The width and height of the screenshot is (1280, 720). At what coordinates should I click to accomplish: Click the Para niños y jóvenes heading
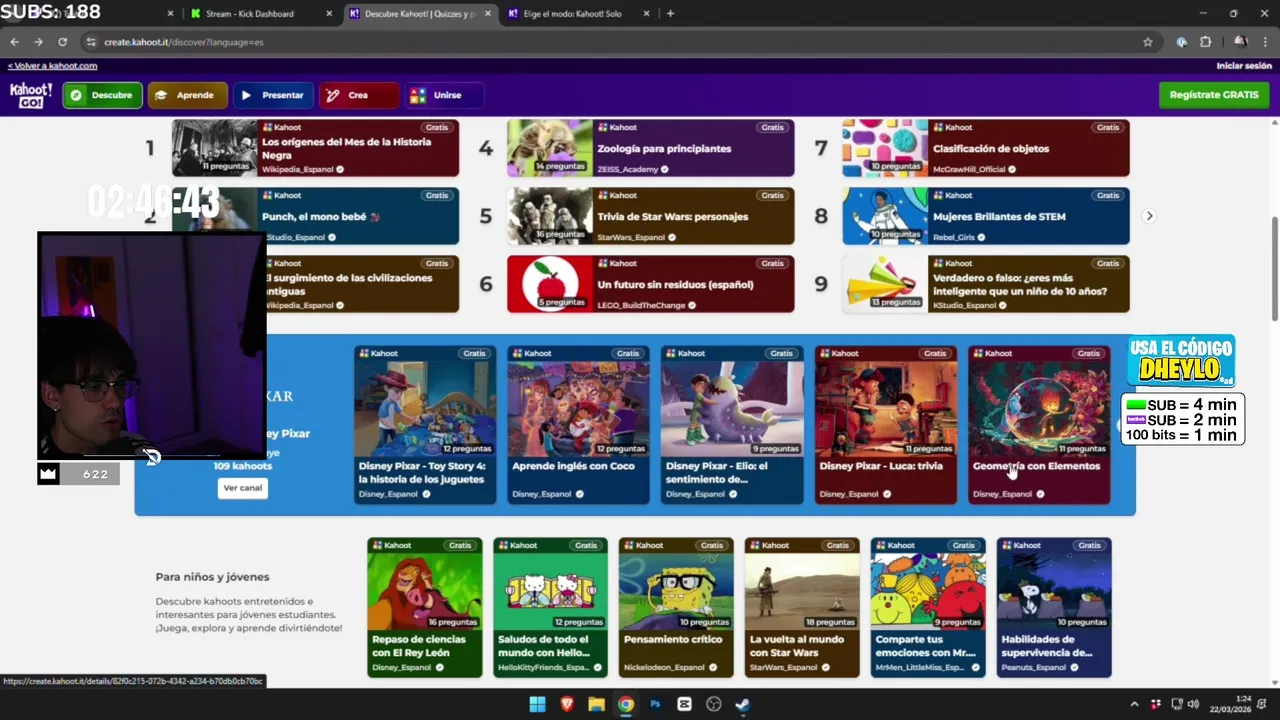pos(212,577)
